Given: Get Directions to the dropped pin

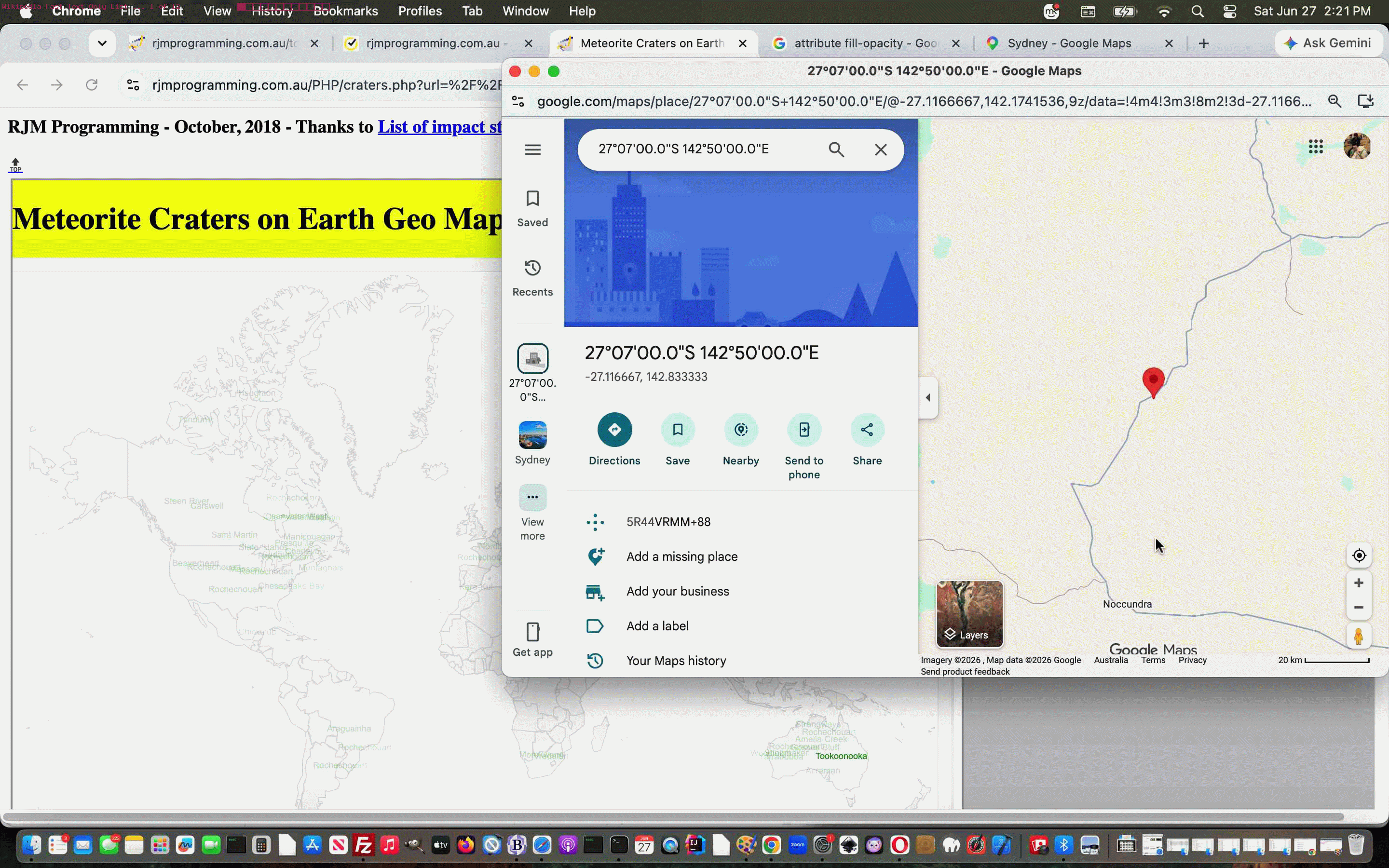Looking at the screenshot, I should (x=614, y=440).
